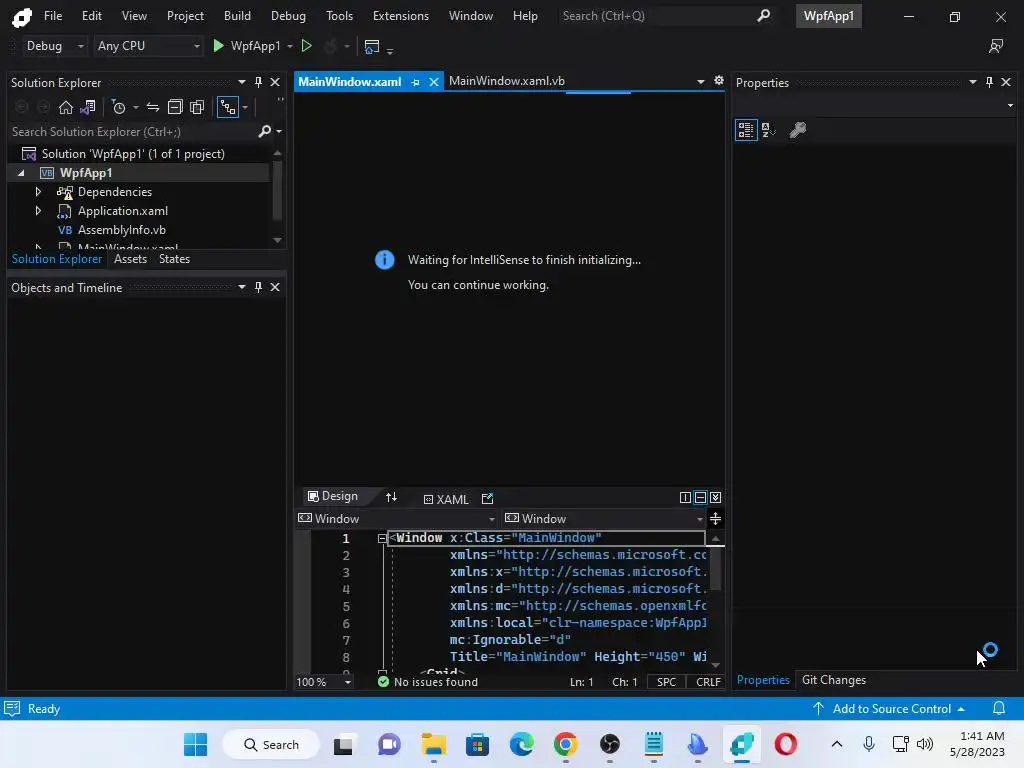Open the File menu

coord(53,16)
